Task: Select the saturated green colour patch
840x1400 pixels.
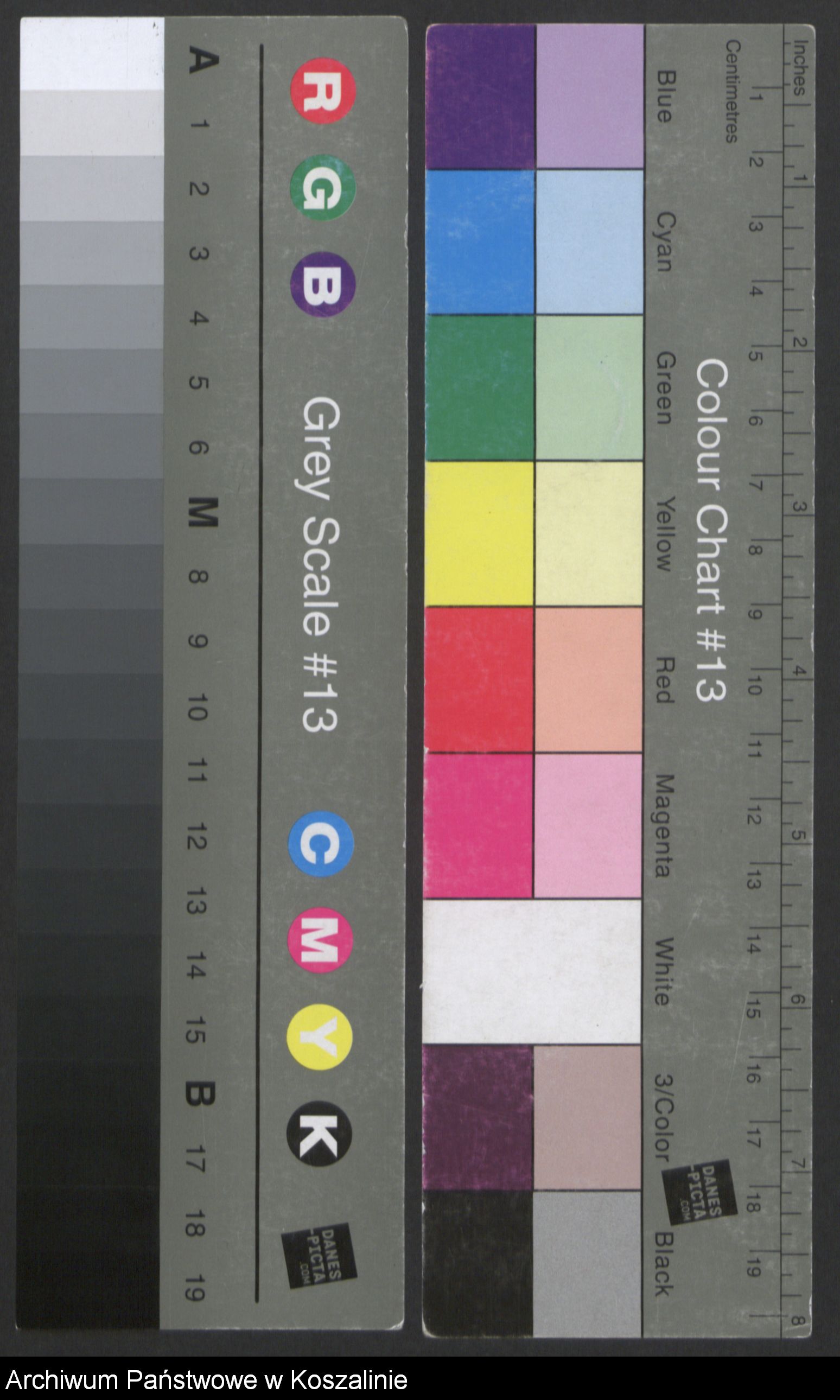Action: pos(480,387)
